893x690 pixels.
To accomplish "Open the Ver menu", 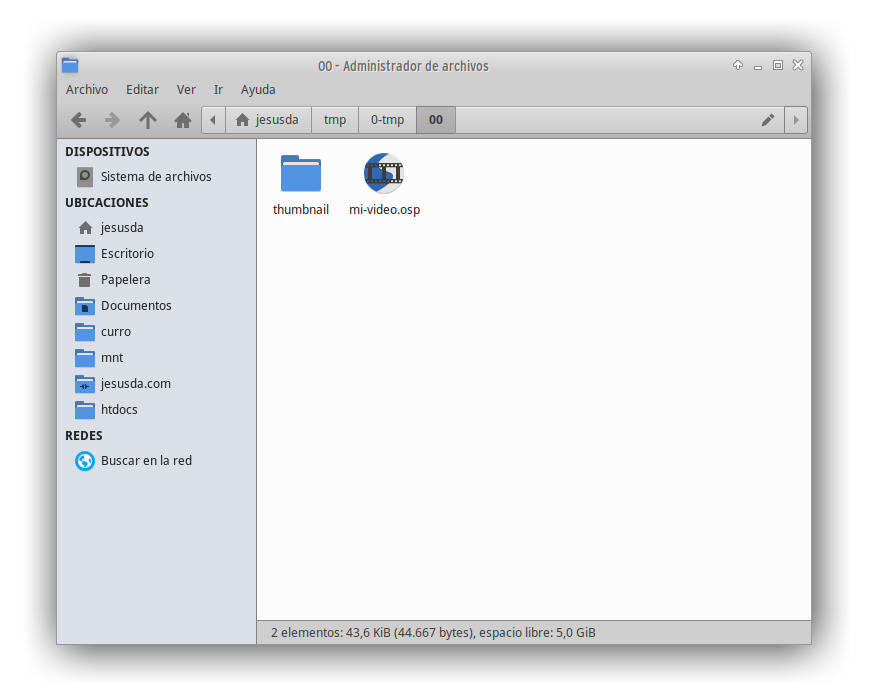I will point(186,90).
